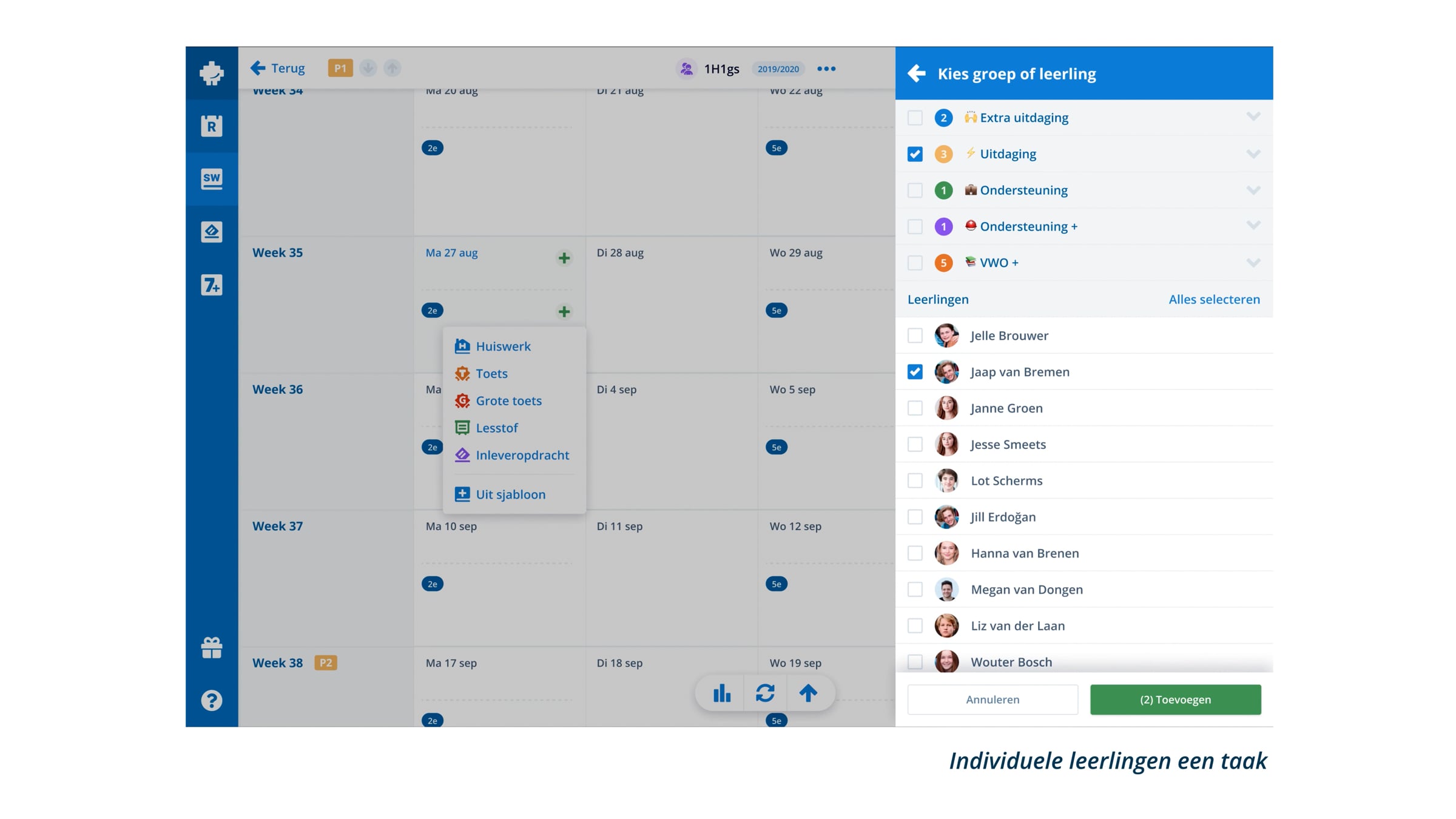Screen dimensions: 1456x819
Task: Expand the Ondersteuning group chevron
Action: (1253, 190)
